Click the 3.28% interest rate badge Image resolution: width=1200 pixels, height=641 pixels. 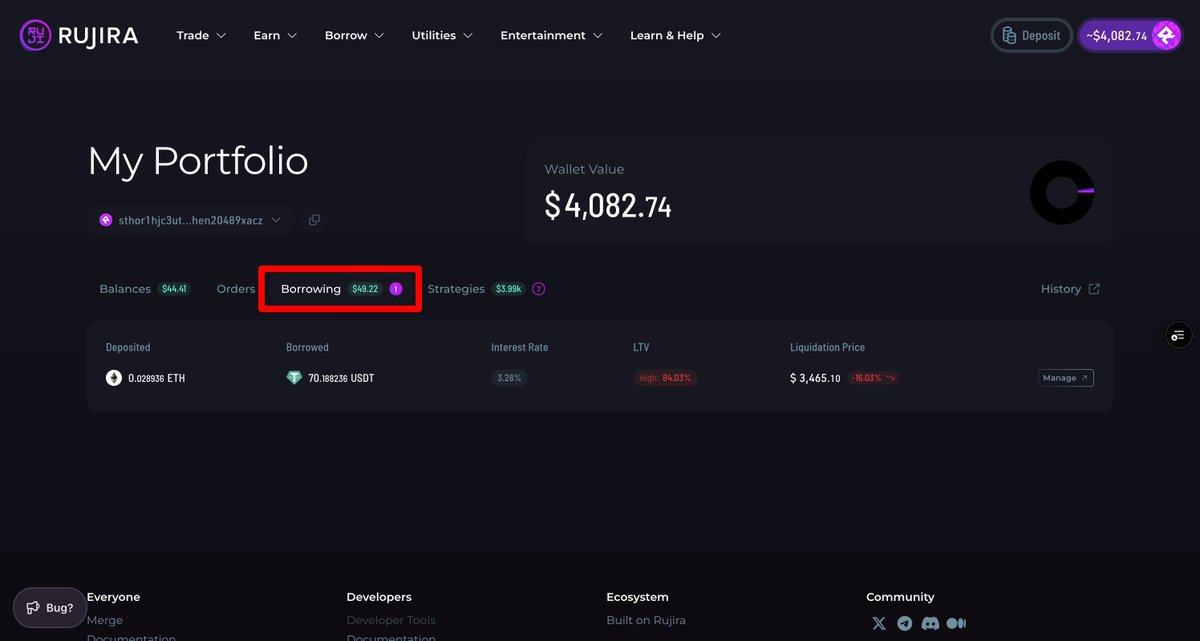click(510, 378)
